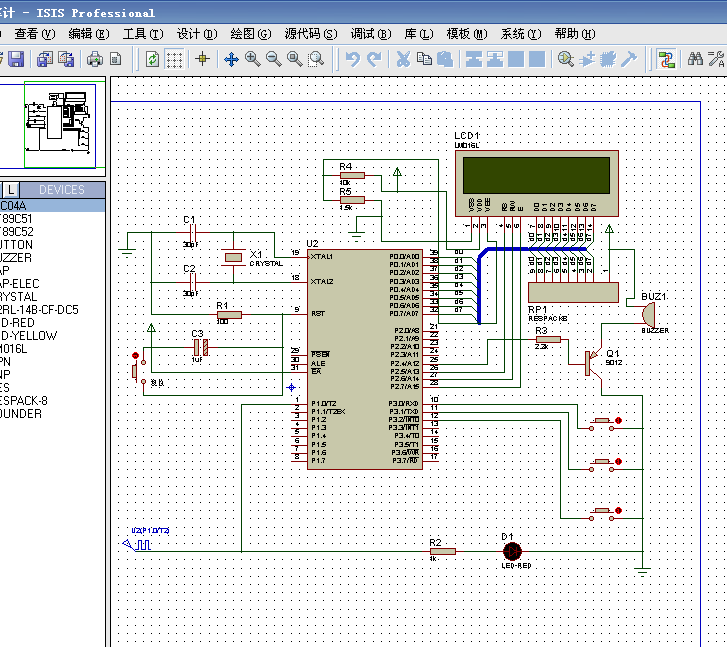
Task: Click the Import Section toolbar icon
Action: tap(45, 59)
